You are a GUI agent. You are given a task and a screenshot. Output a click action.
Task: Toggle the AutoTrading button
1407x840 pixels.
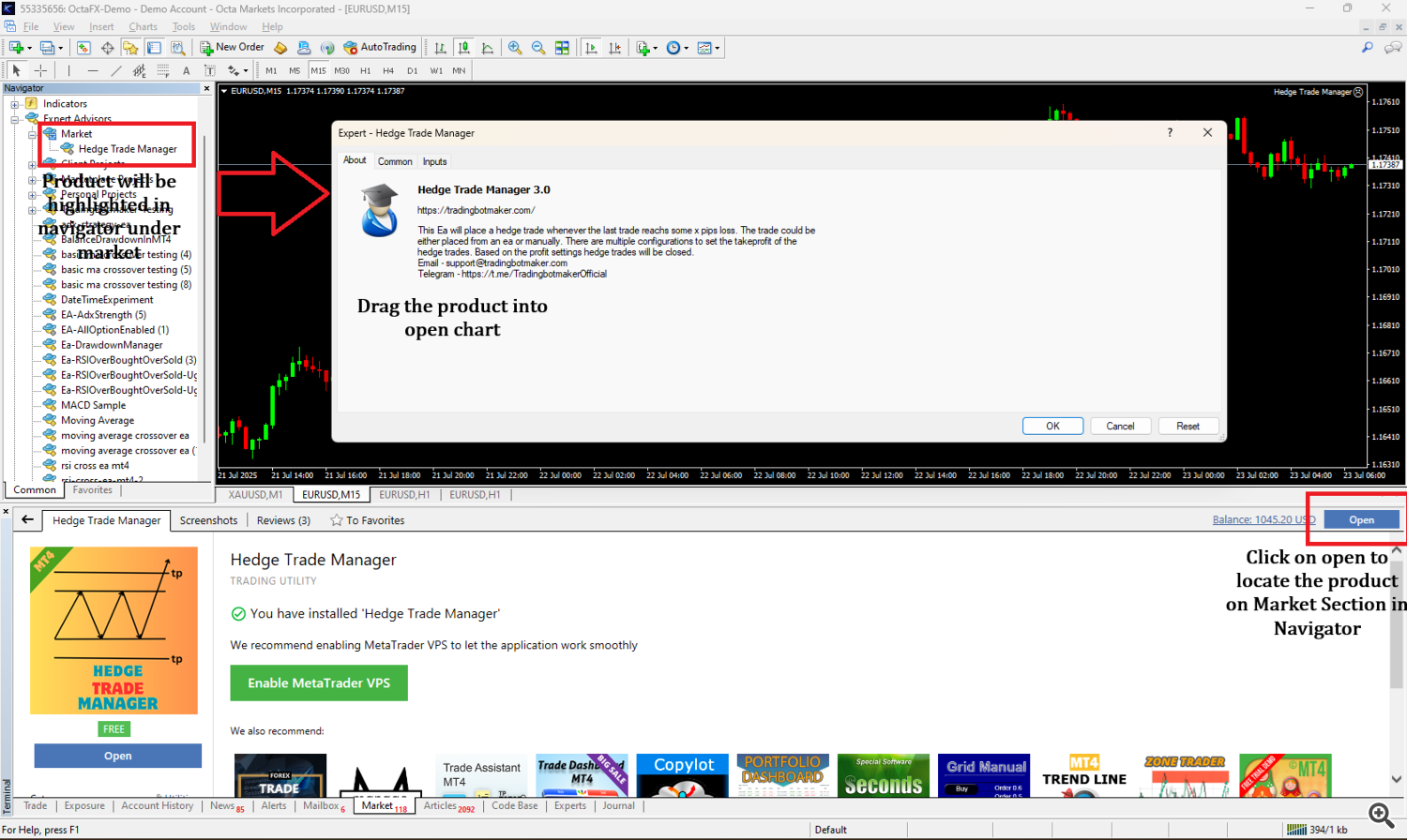pyautogui.click(x=379, y=48)
